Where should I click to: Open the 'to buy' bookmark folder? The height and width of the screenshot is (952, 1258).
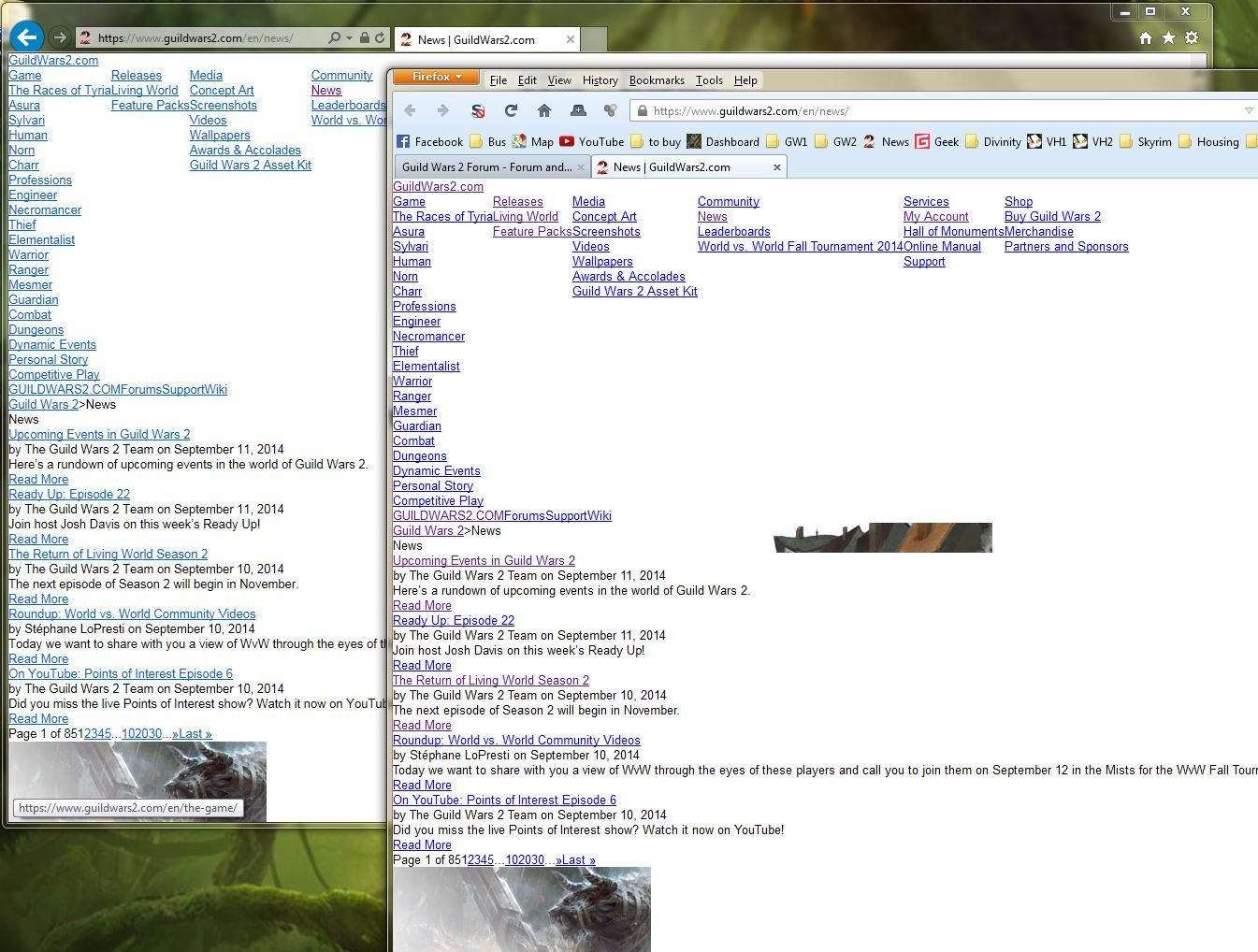[x=655, y=142]
